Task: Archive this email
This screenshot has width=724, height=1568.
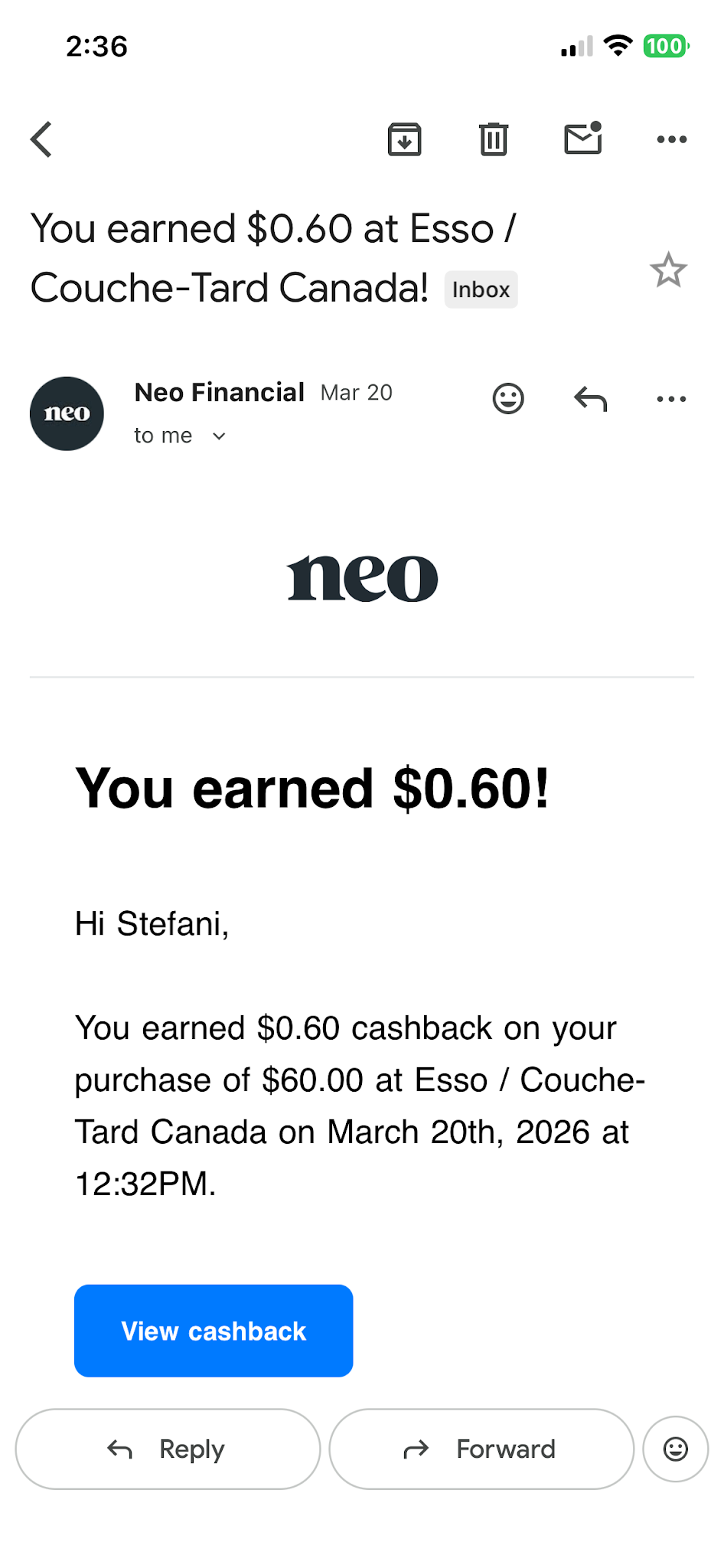Action: (x=404, y=139)
